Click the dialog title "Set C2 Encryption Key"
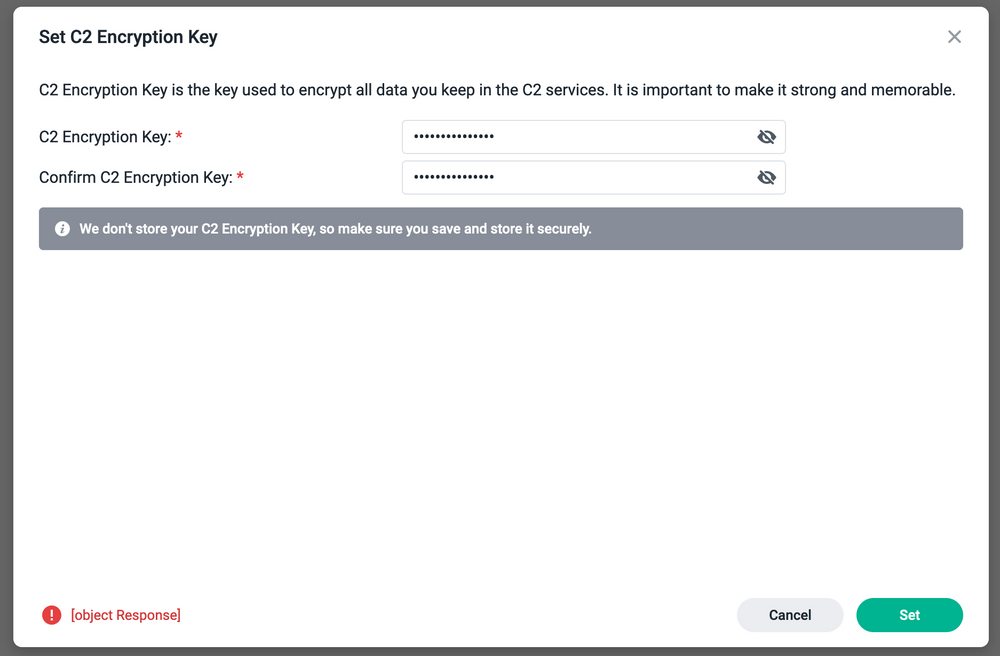1000x656 pixels. tap(128, 37)
